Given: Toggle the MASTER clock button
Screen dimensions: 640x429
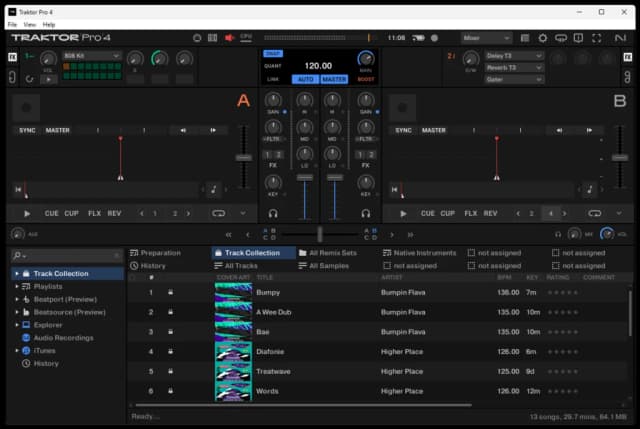Looking at the screenshot, I should coord(334,79).
